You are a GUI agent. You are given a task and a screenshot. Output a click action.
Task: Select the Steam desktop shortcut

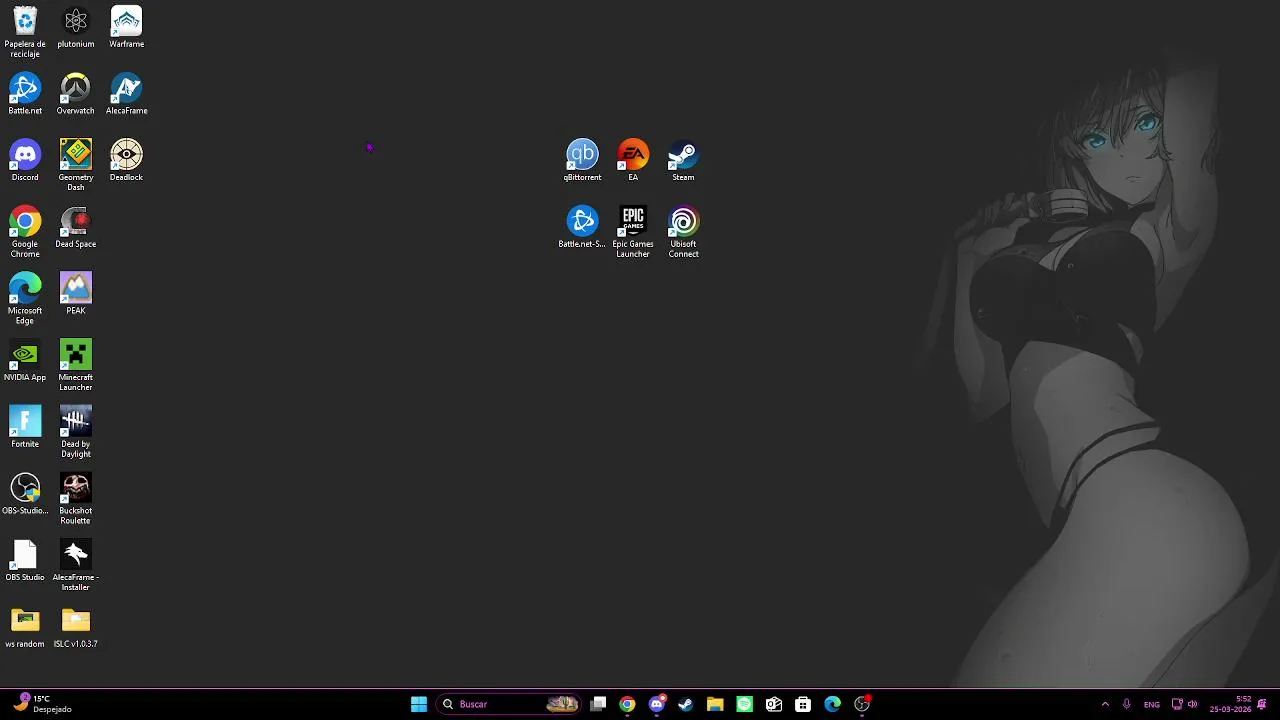683,161
